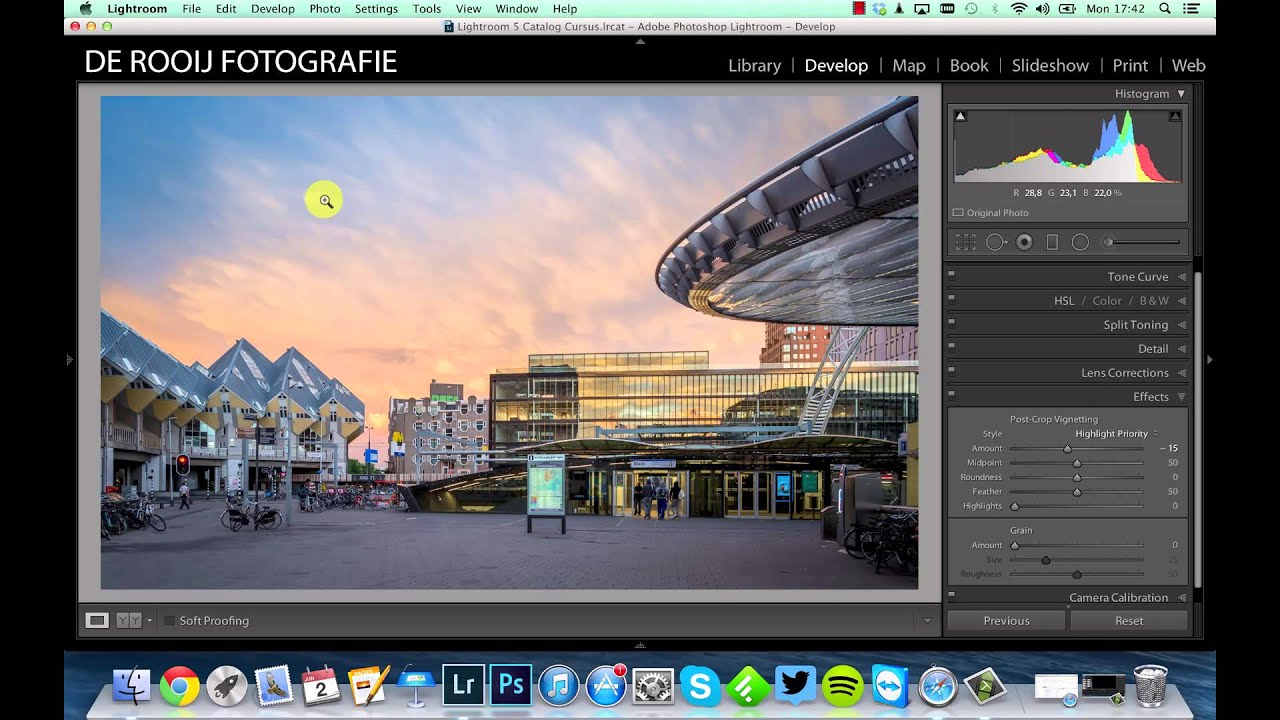This screenshot has width=1280, height=720.
Task: Select Color in the HSL panel header
Action: (1107, 301)
